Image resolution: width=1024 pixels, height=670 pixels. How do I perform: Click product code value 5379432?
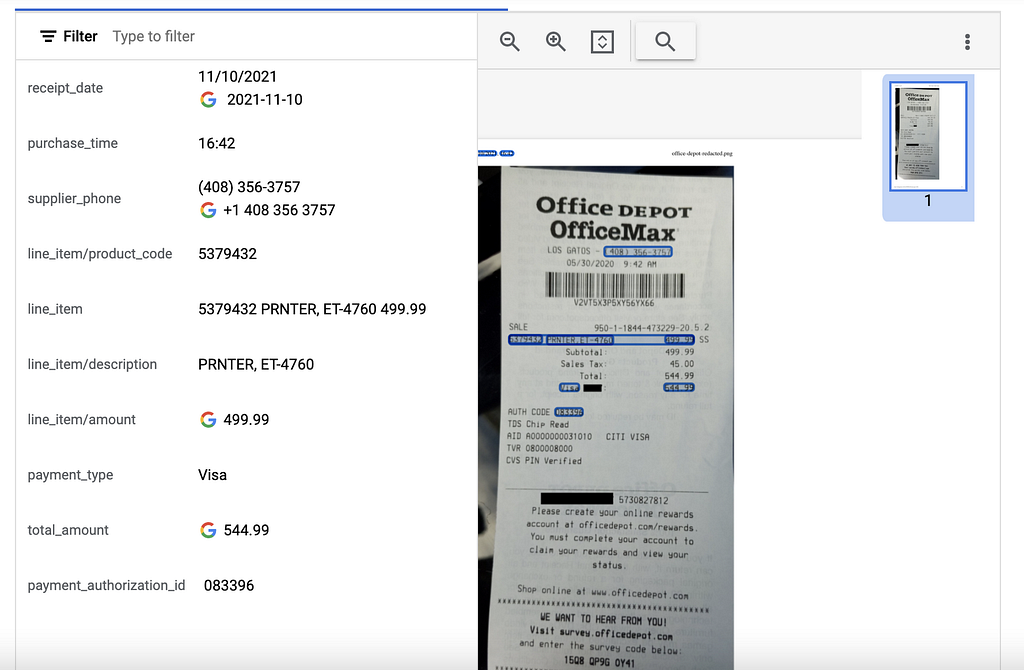pyautogui.click(x=227, y=254)
